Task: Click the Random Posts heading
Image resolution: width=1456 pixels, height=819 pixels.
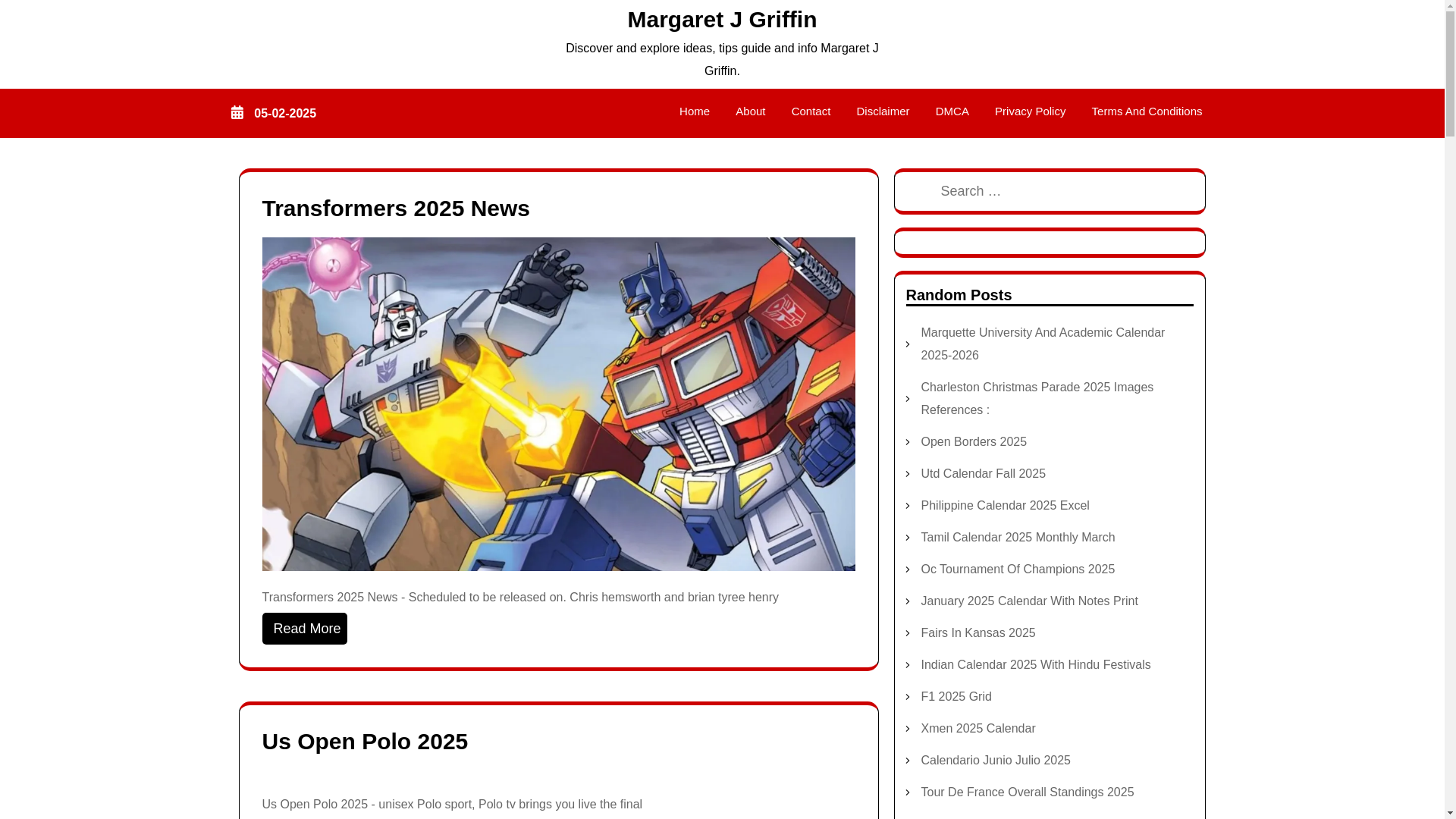Action: click(959, 295)
